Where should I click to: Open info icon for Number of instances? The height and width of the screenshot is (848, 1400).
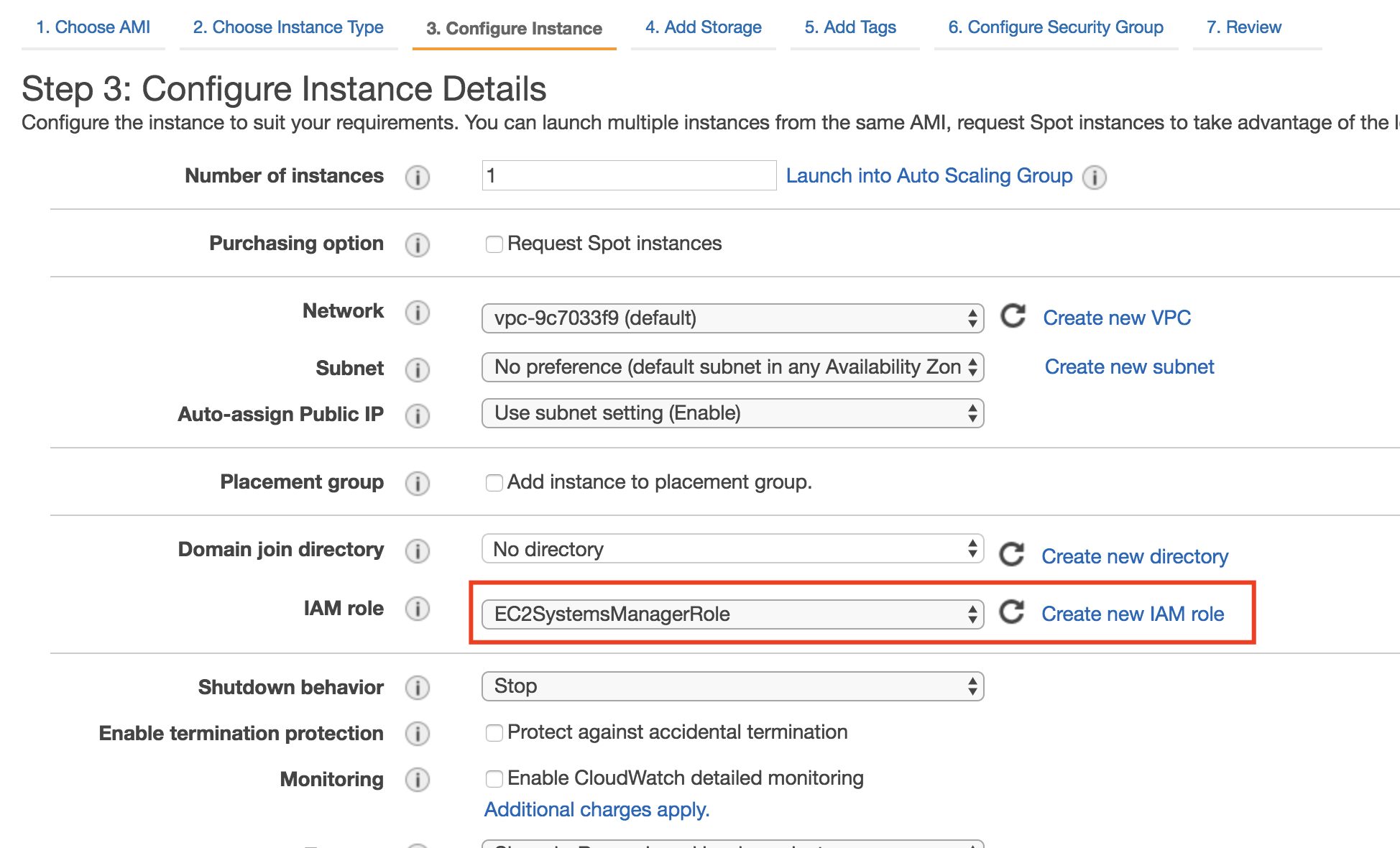[418, 177]
